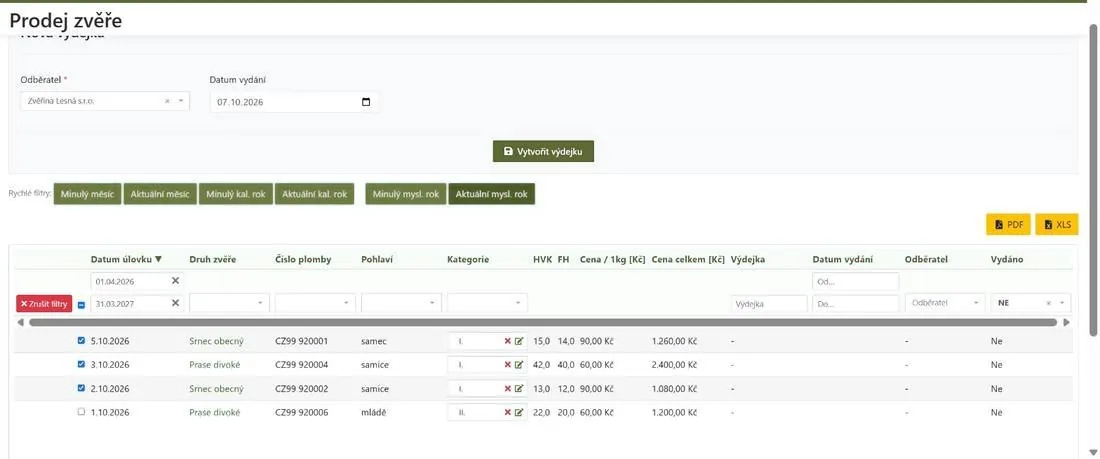Open the Vydáno filter dropdown showing NE

click(1031, 303)
